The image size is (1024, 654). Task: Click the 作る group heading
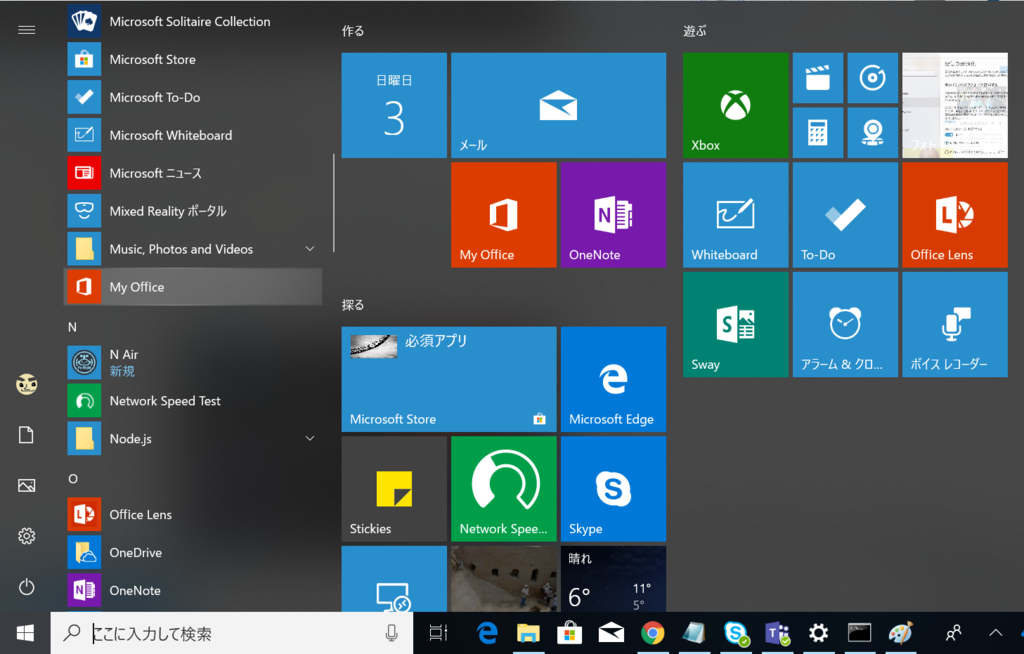coord(353,31)
